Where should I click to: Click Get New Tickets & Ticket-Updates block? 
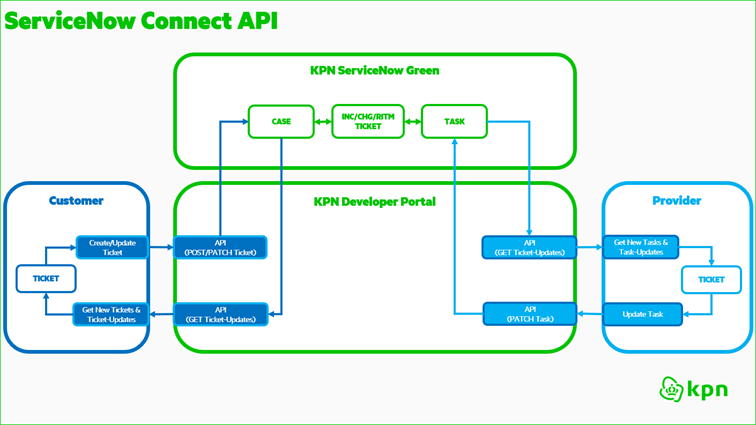pyautogui.click(x=111, y=315)
